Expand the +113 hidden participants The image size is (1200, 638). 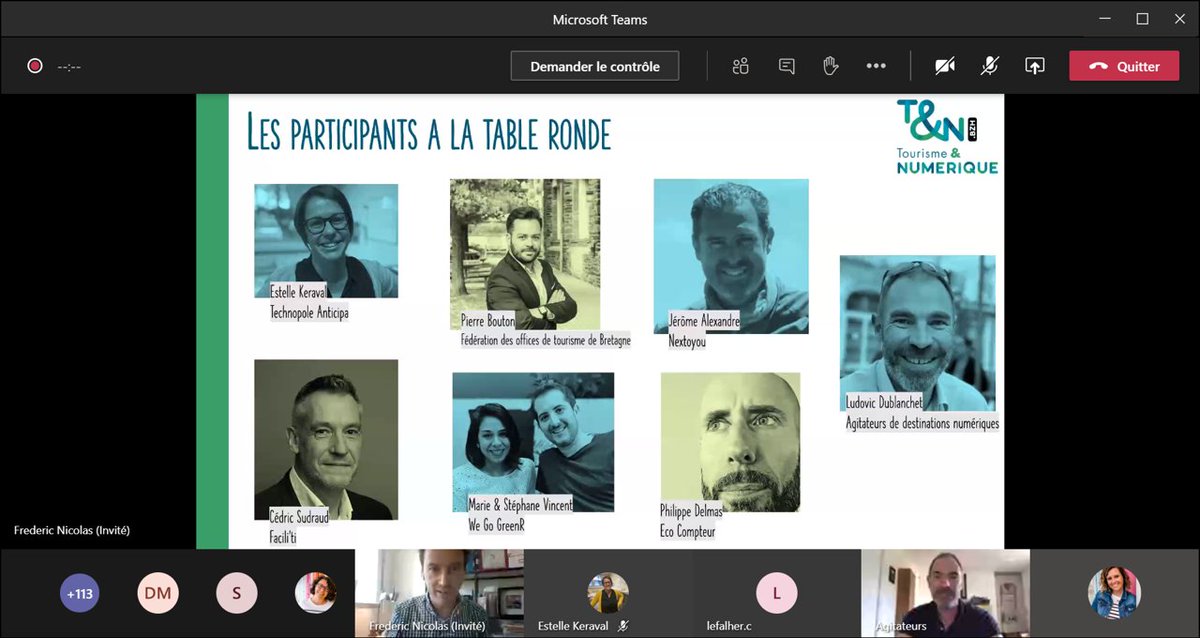[79, 592]
